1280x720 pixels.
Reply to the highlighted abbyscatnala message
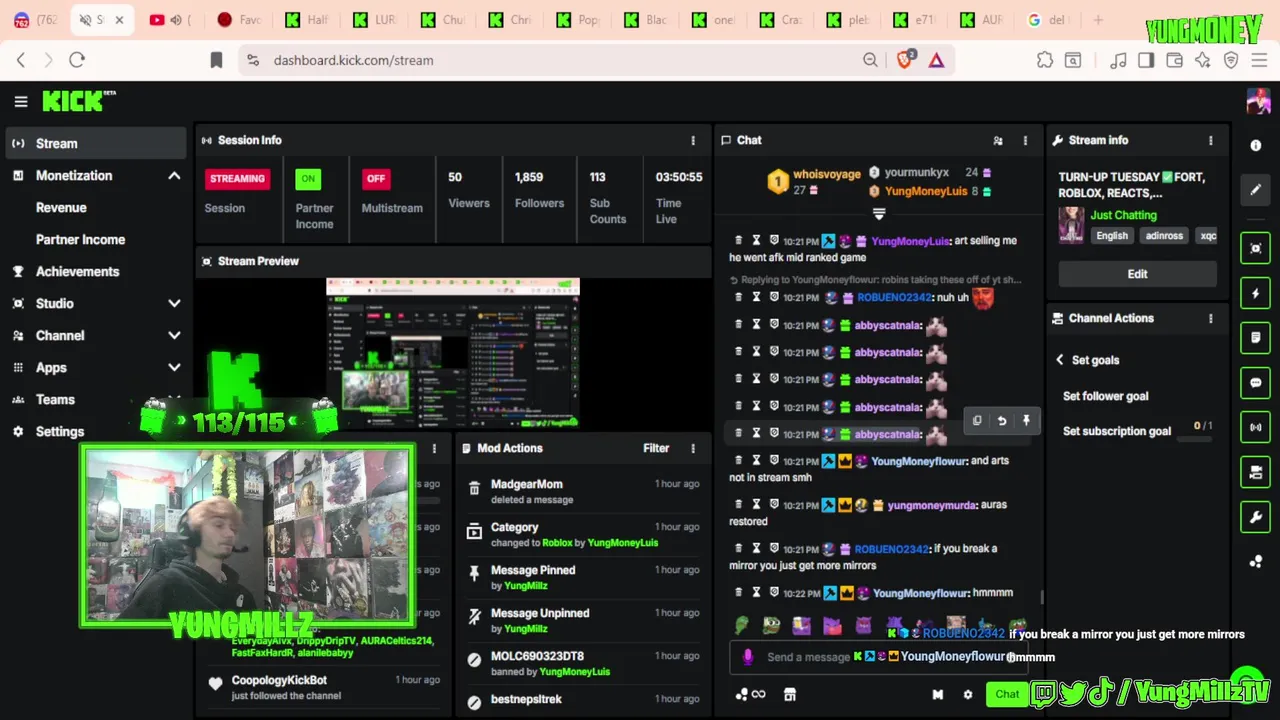[x=1001, y=421]
